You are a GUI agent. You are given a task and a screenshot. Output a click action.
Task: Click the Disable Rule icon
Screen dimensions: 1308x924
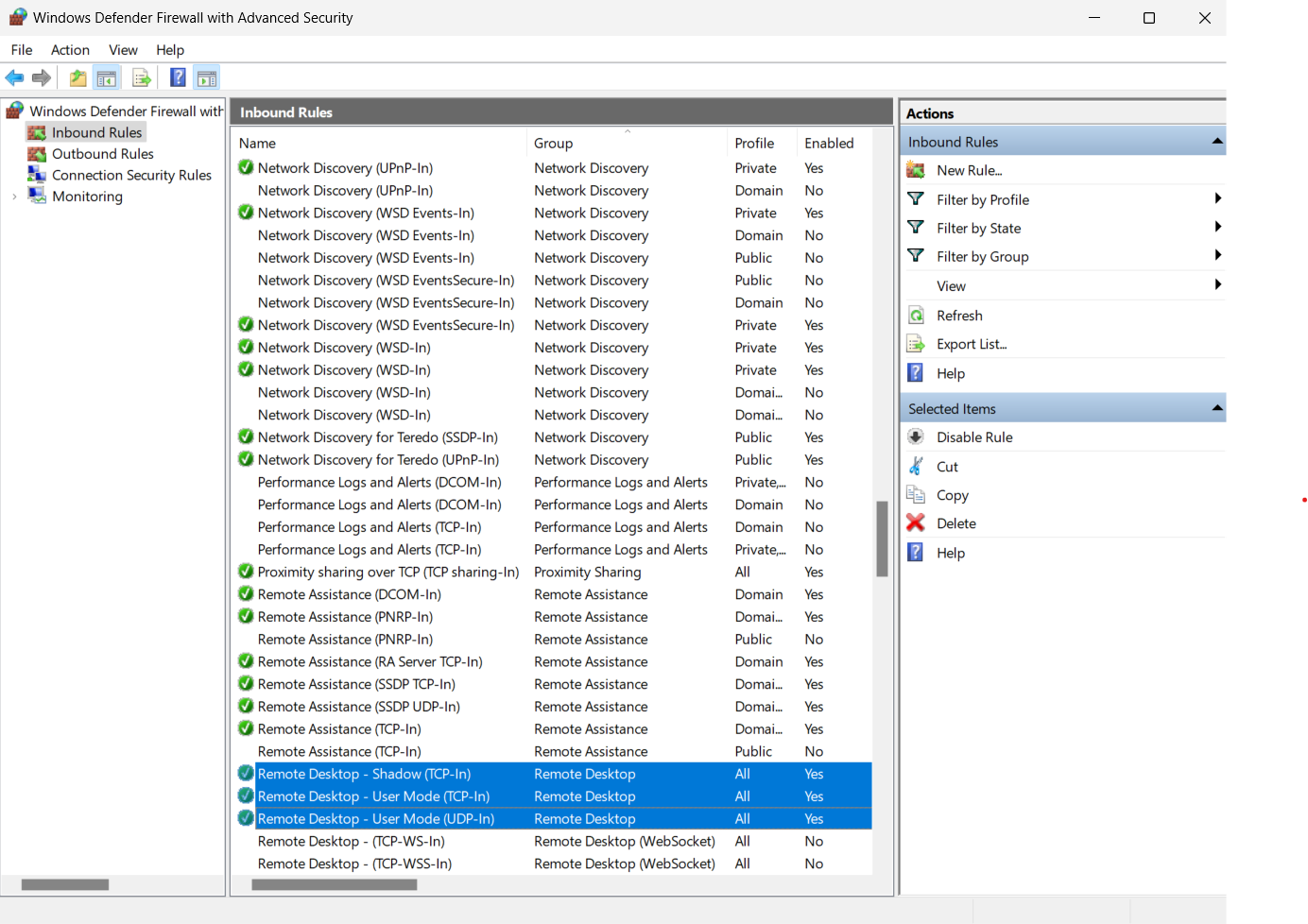(916, 436)
